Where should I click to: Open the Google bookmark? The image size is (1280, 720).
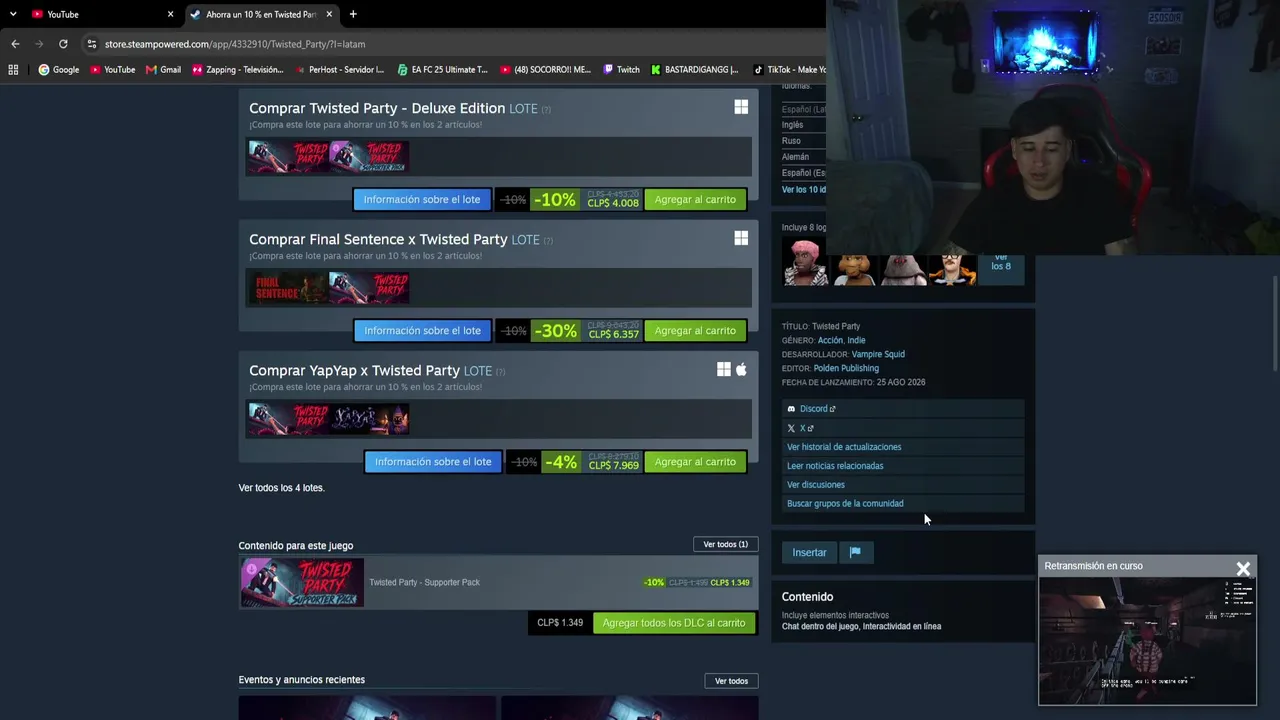[x=58, y=70]
